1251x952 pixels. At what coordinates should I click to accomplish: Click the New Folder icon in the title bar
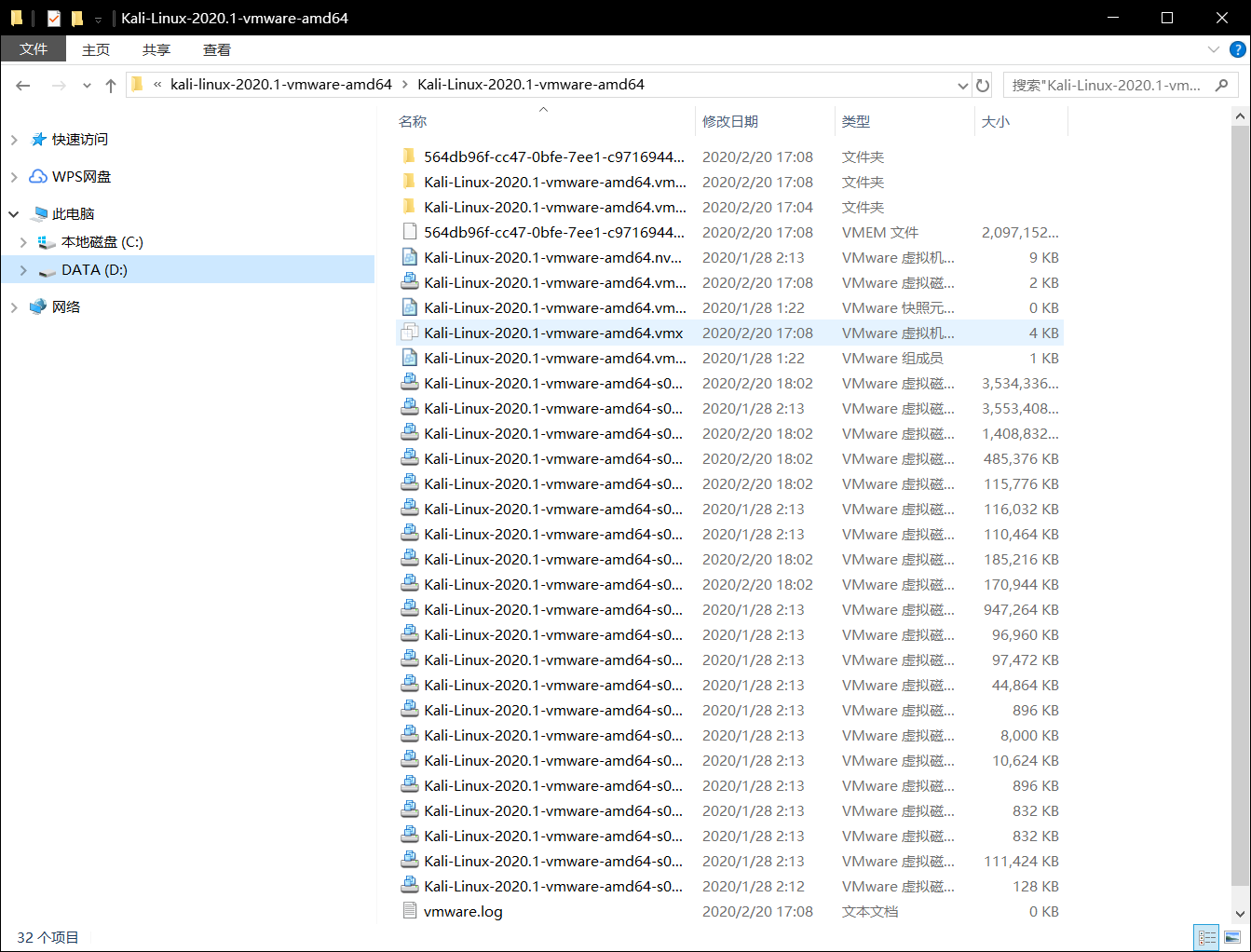[77, 18]
